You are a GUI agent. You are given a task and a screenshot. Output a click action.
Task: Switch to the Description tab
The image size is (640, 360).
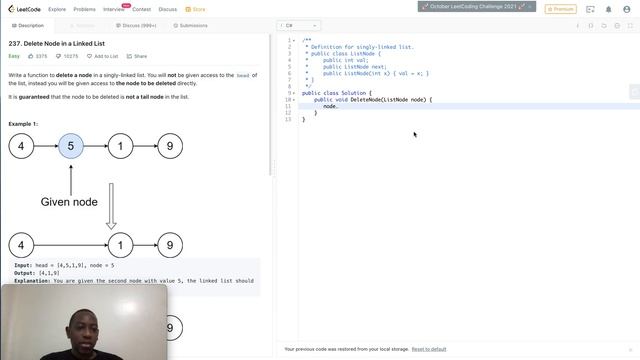28,25
